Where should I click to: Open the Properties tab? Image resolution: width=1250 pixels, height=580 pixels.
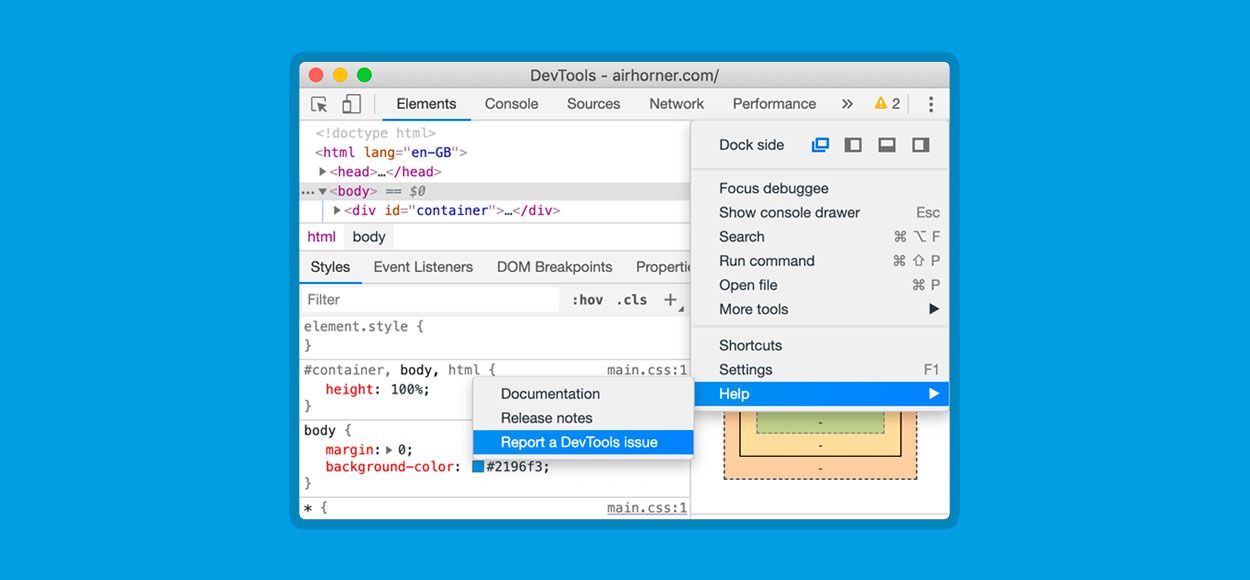[663, 267]
